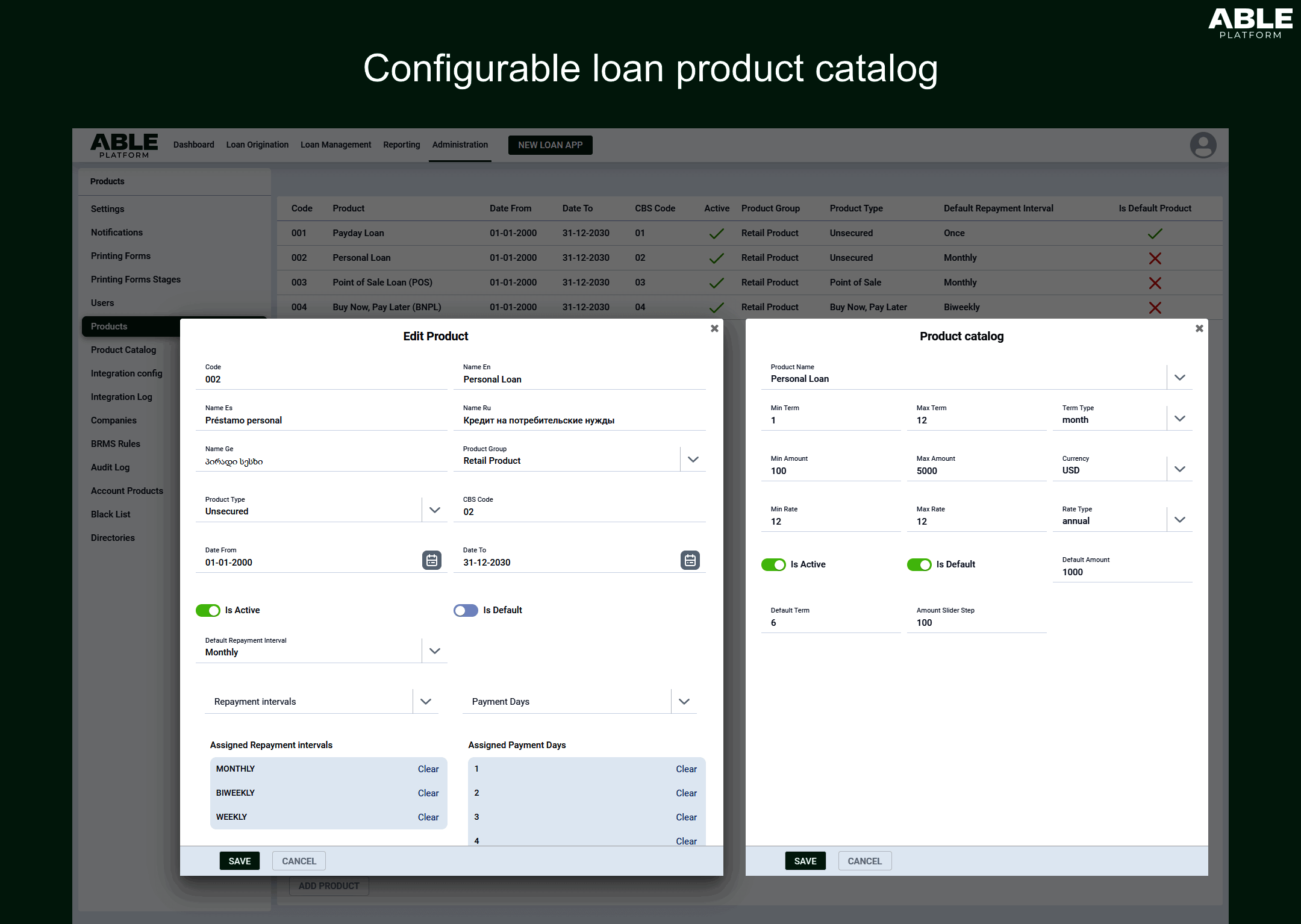Close the Edit Product dialog

click(x=714, y=328)
